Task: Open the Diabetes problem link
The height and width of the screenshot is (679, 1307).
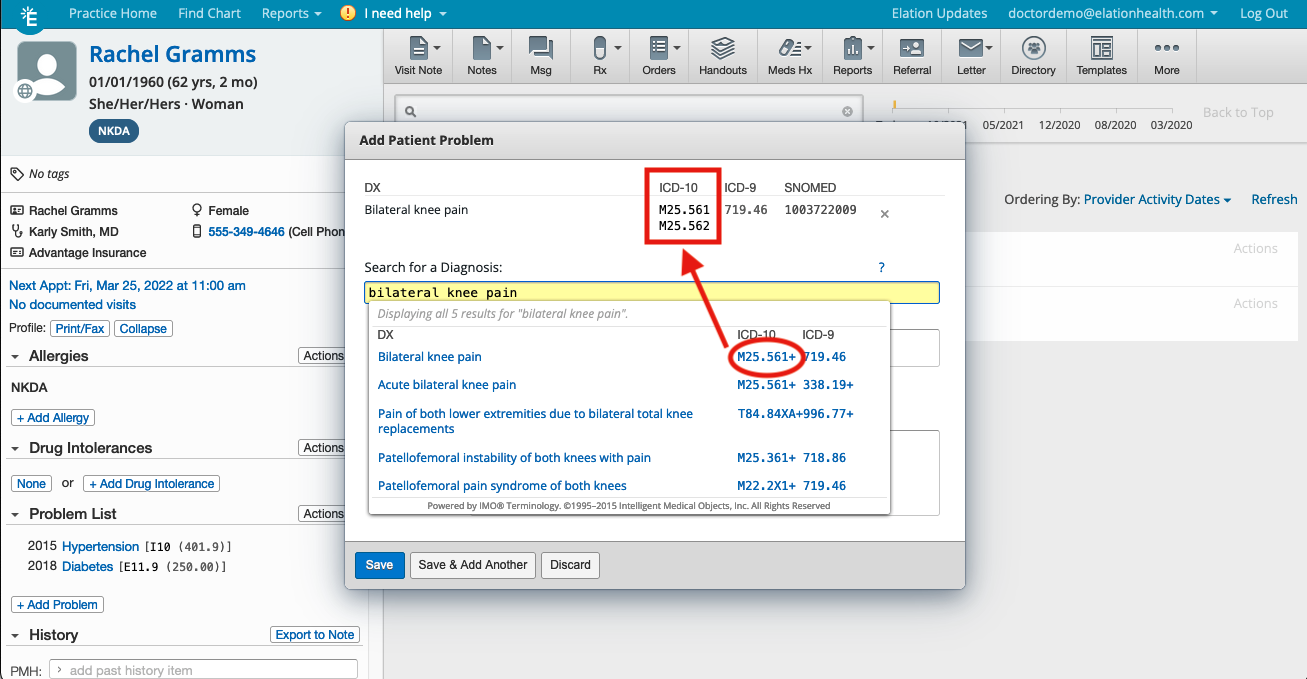Action: coord(87,566)
